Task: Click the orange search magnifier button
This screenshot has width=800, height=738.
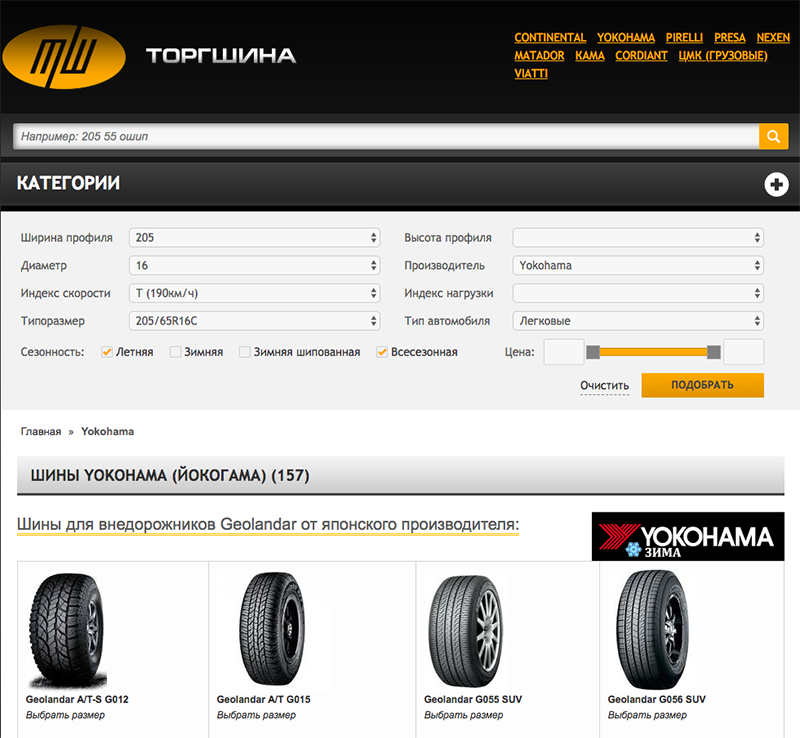Action: point(773,136)
